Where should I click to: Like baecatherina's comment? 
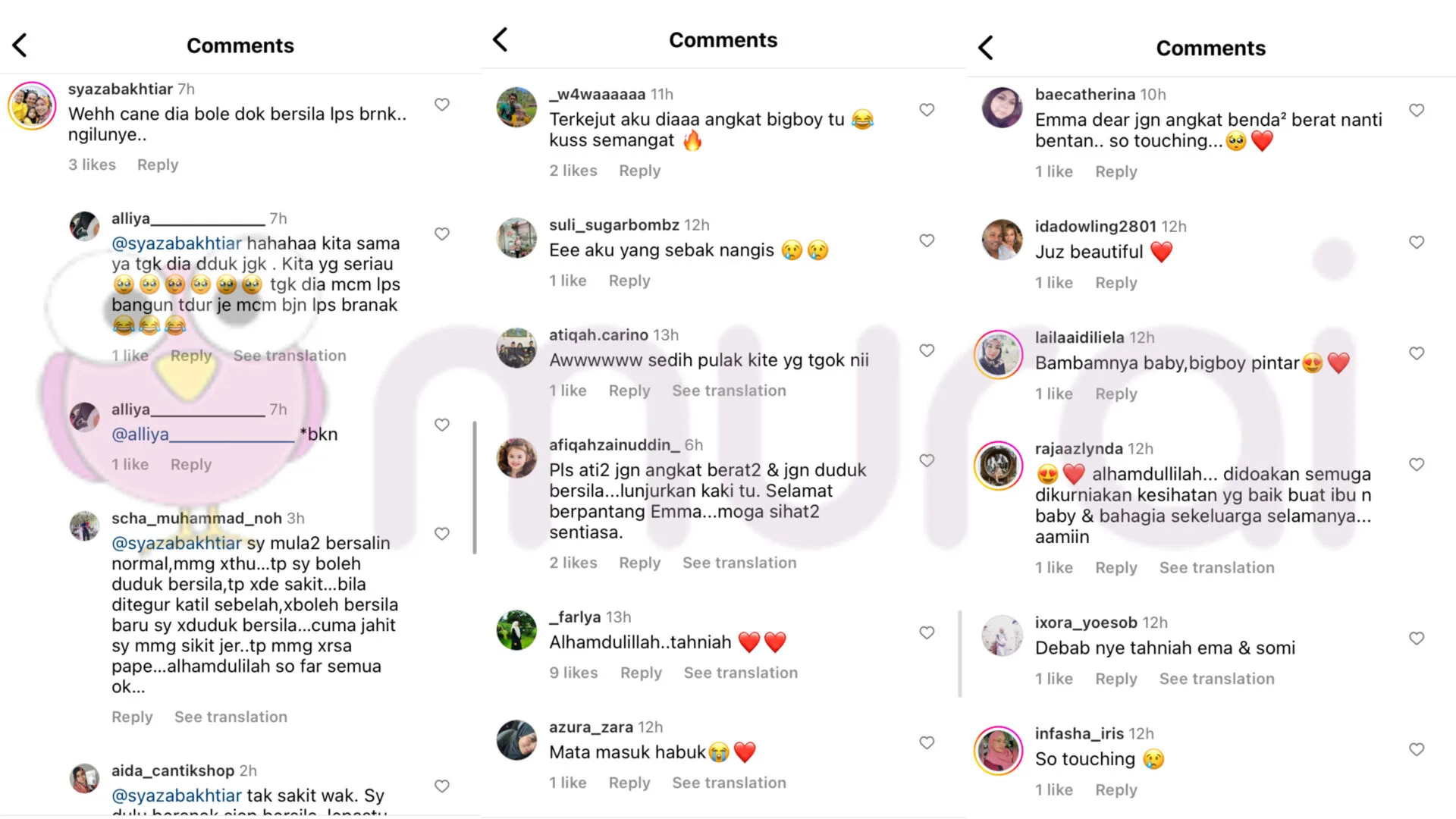coord(1417,110)
